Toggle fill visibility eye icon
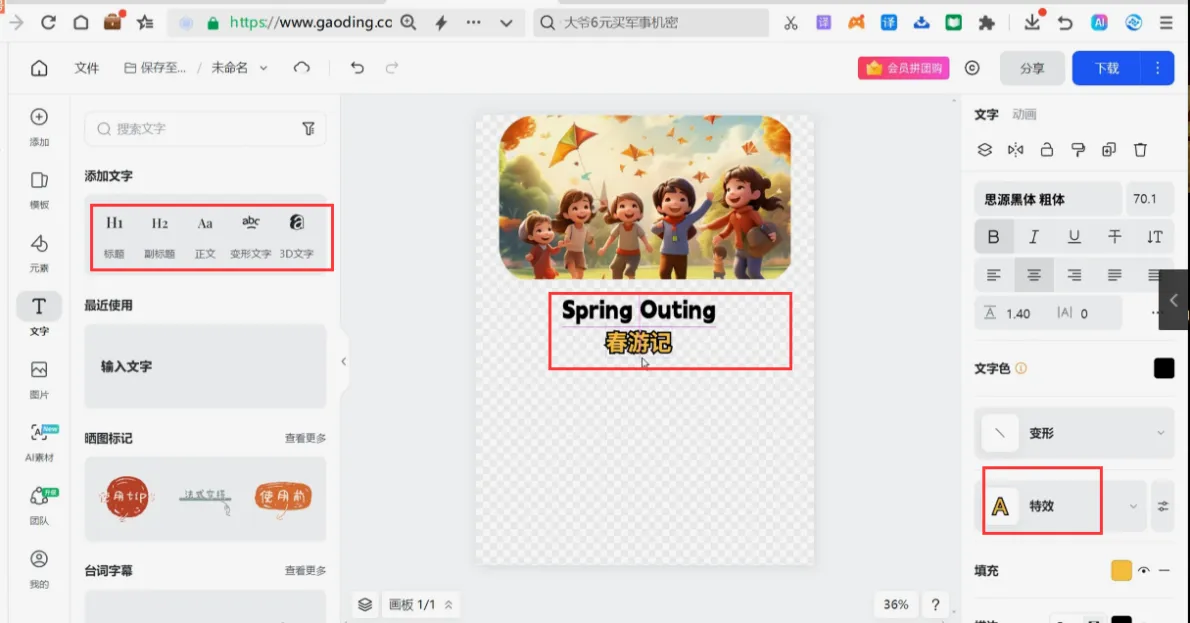Image resolution: width=1190 pixels, height=623 pixels. point(1143,570)
